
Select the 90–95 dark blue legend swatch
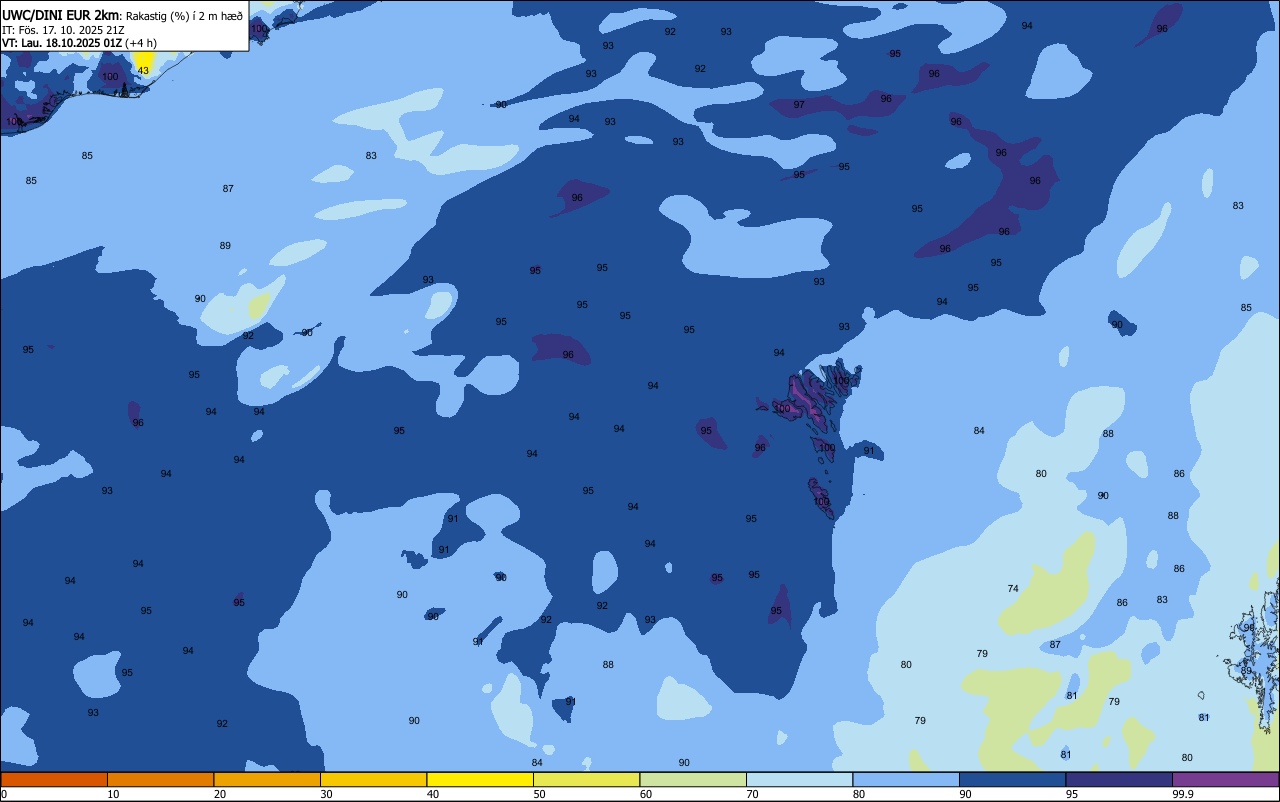[1012, 780]
